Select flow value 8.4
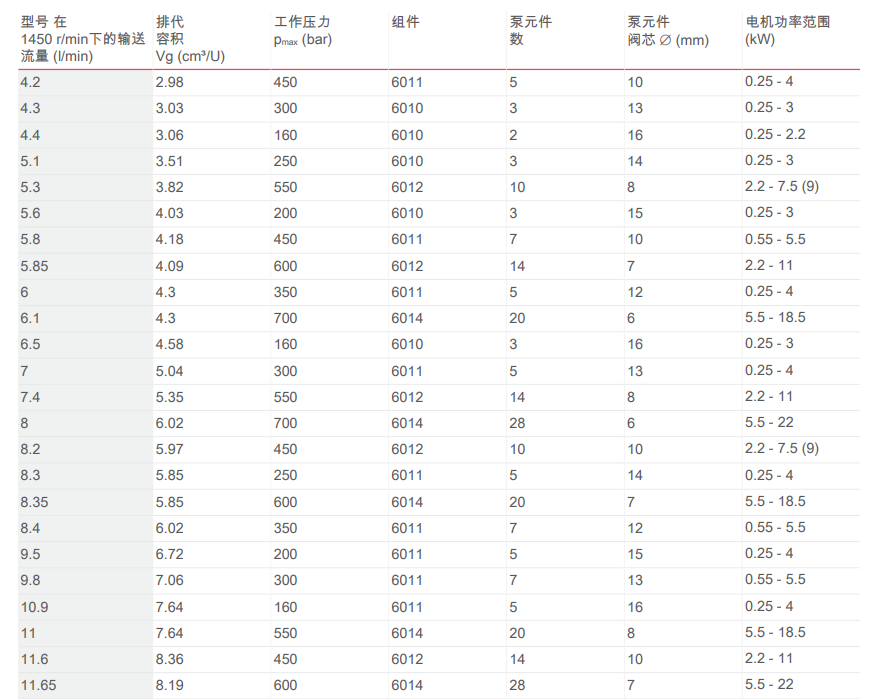869x699 pixels. coord(30,529)
